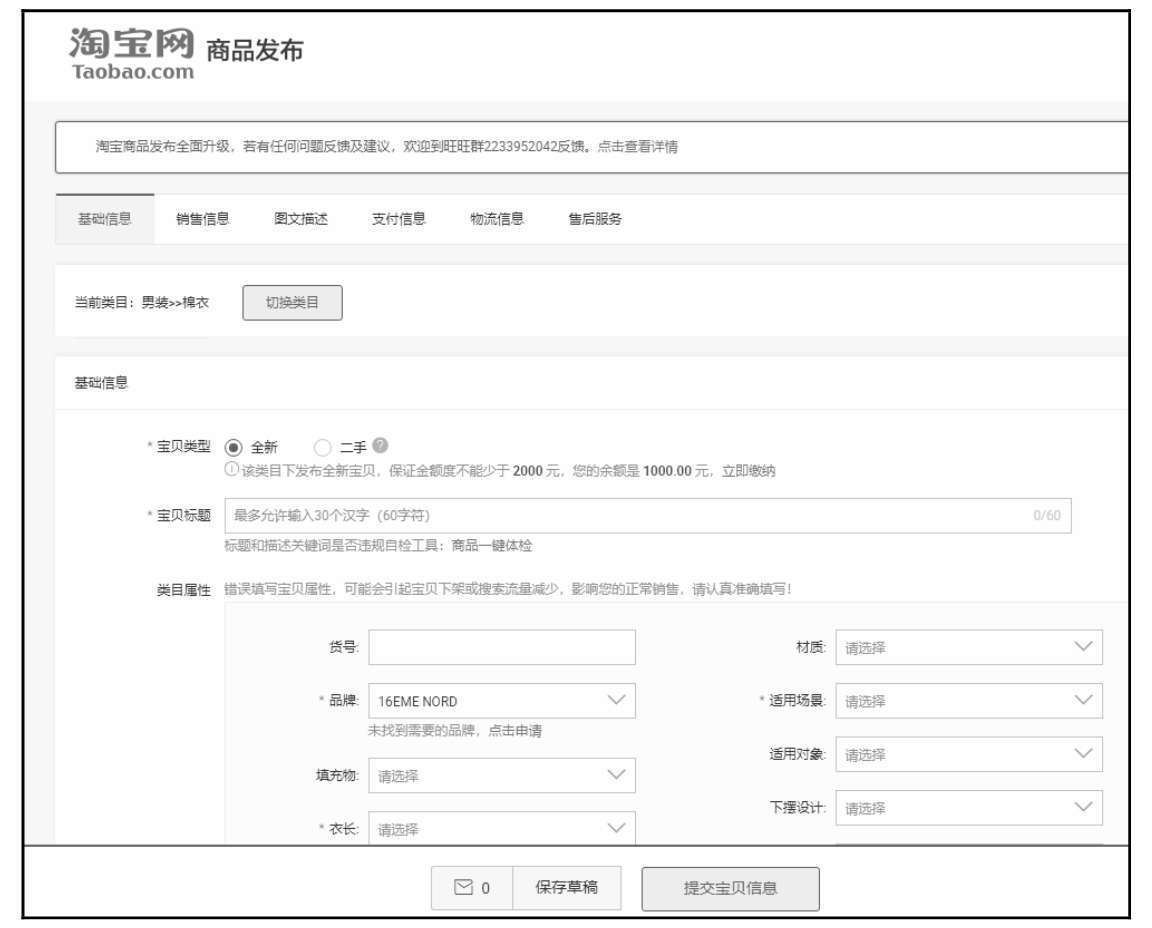This screenshot has width=1152, height=928.
Task: Switch to the 图文描述 tab
Action: 301,220
